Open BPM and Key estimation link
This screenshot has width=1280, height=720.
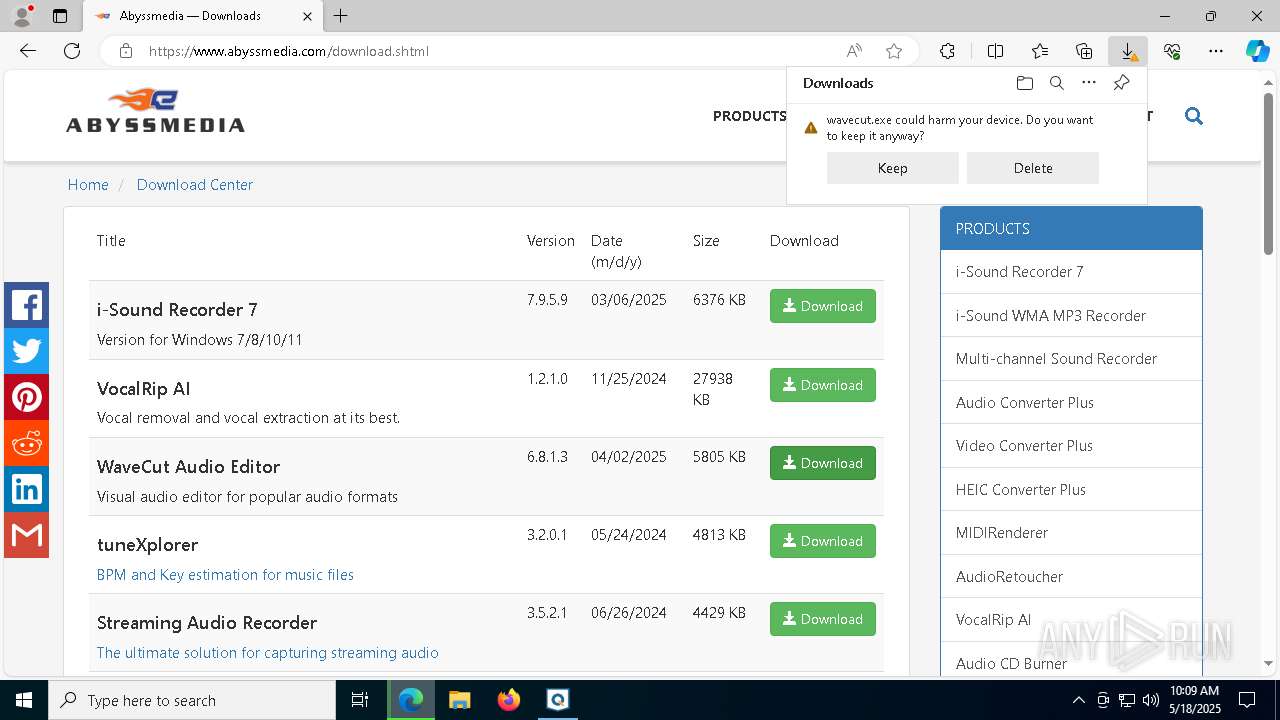click(225, 575)
